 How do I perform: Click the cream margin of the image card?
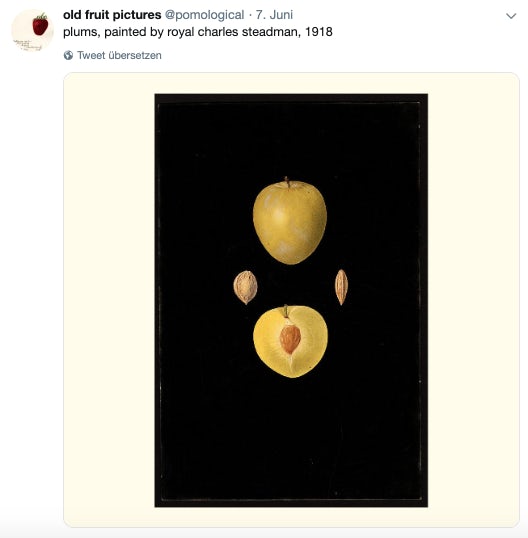point(109,300)
